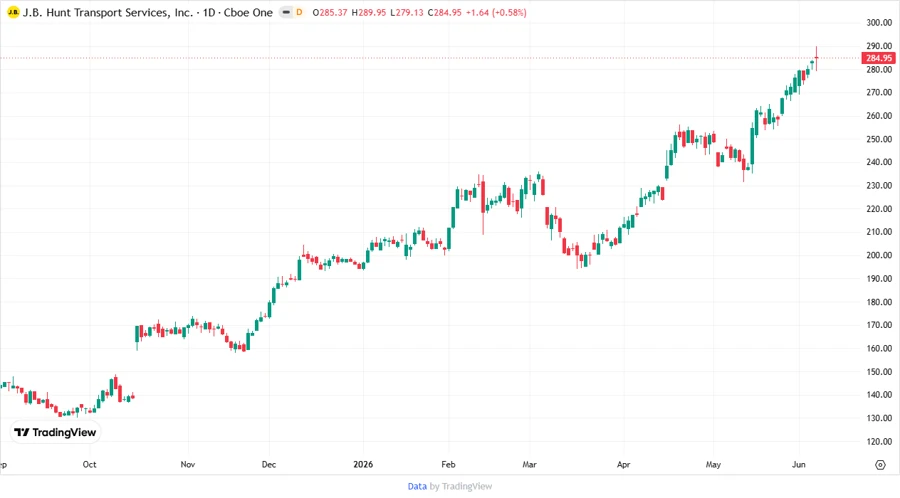Click the 250.00 price axis label
Image resolution: width=900 pixels, height=498 pixels.
[879, 139]
